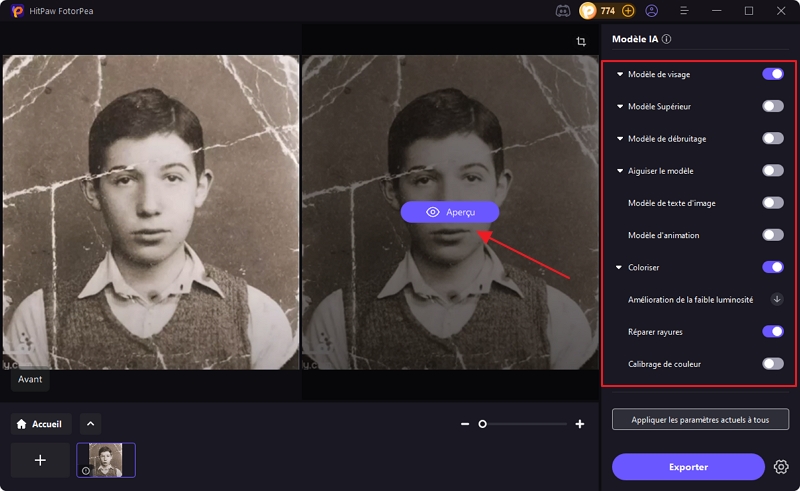Click the Modèle d'animation label
800x491 pixels.
click(x=663, y=235)
